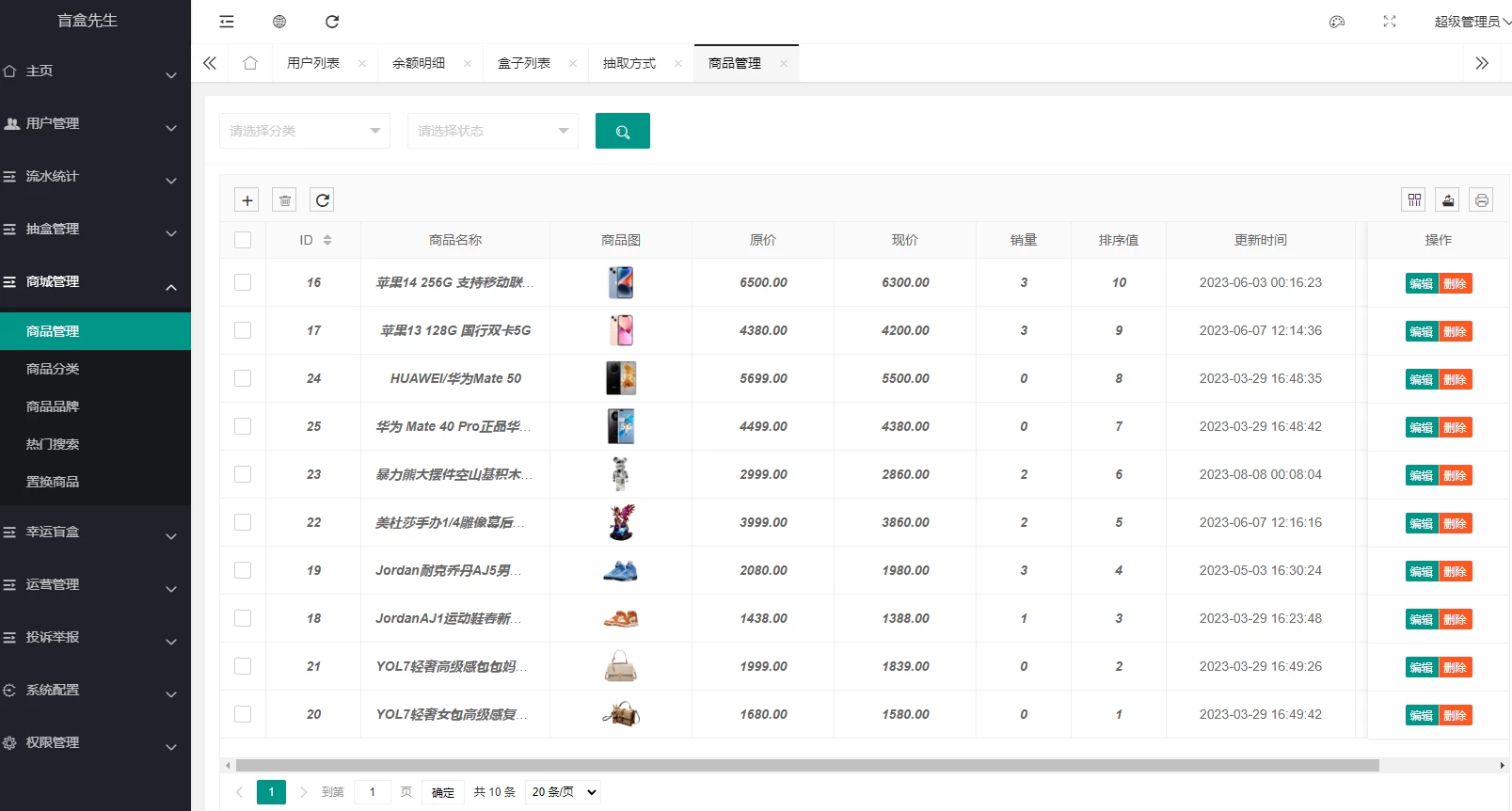1512x811 pixels.
Task: Delete the product with ID 17
Action: [x=1456, y=331]
